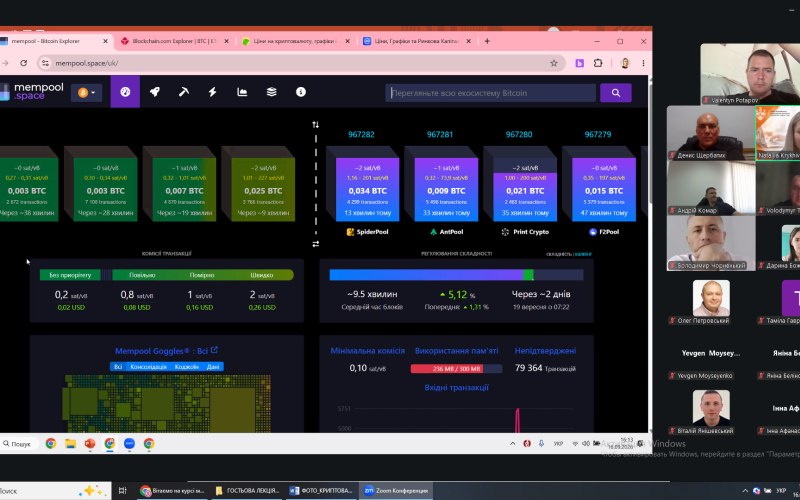Switch to mempool - Bitcoin Explorer tab
The width and height of the screenshot is (800, 500).
point(51,41)
